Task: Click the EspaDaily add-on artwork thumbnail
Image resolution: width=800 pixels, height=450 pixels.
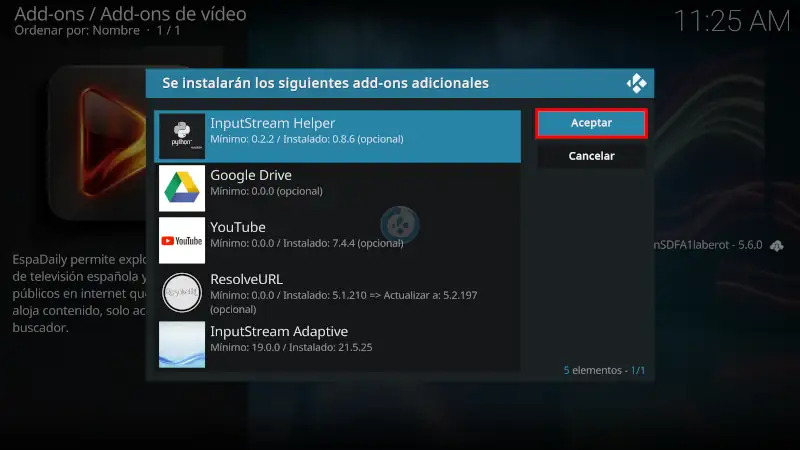Action: click(x=97, y=143)
